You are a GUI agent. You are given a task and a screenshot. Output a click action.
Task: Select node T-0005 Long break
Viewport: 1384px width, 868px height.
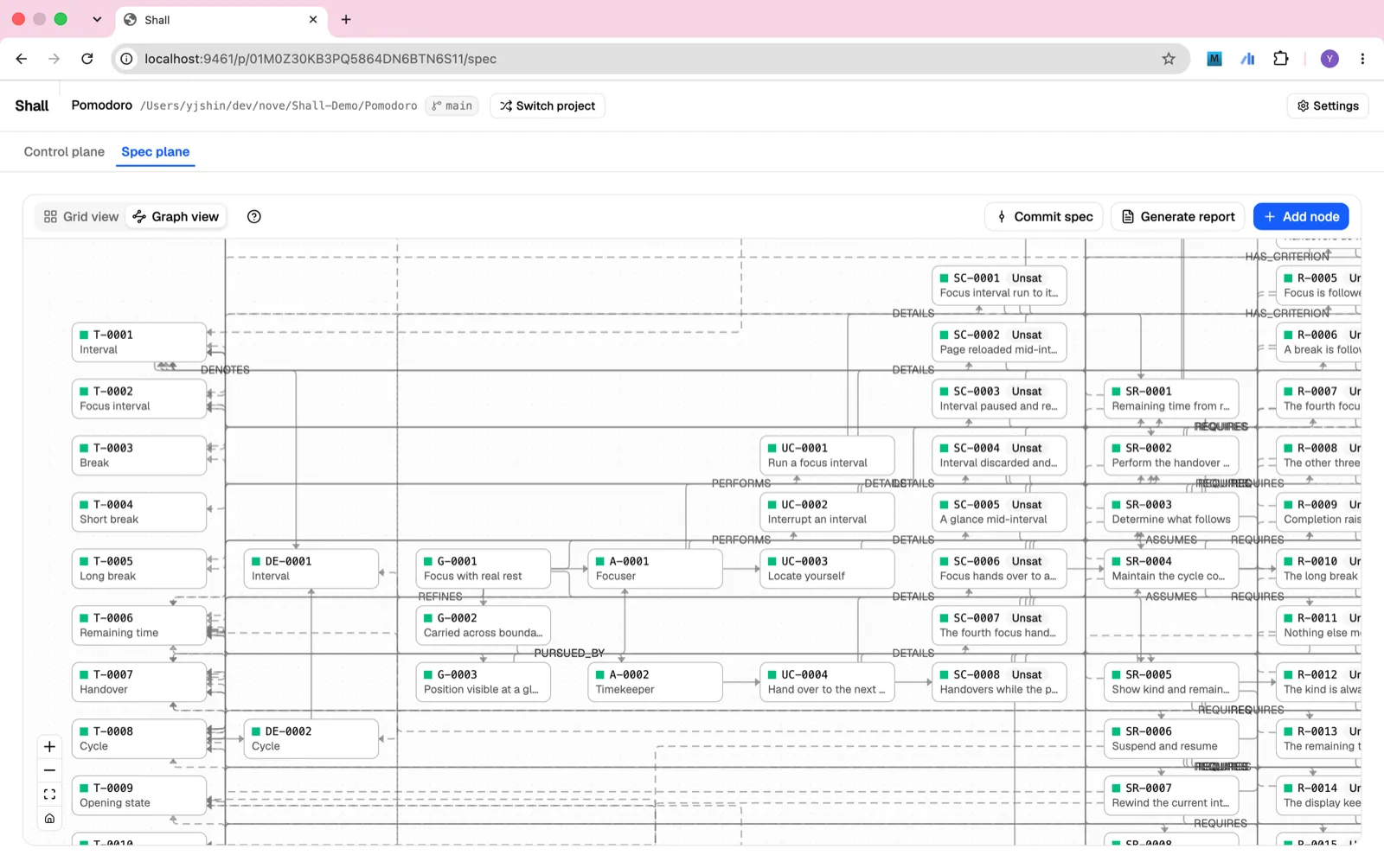pyautogui.click(x=139, y=569)
